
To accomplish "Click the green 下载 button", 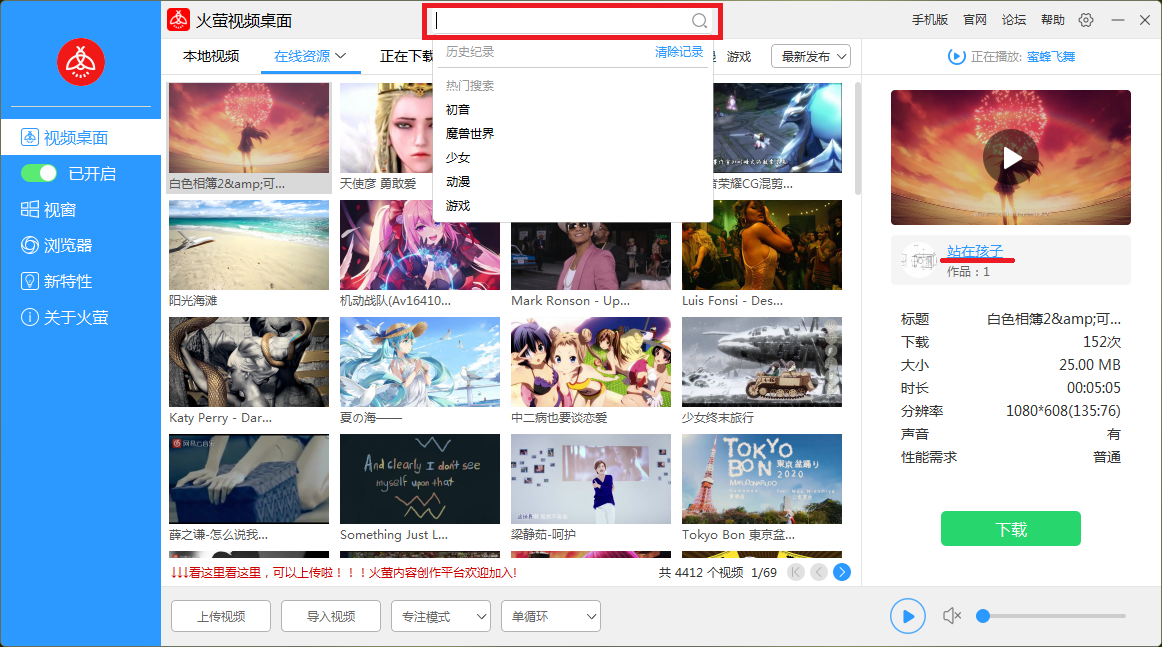I will (1010, 529).
